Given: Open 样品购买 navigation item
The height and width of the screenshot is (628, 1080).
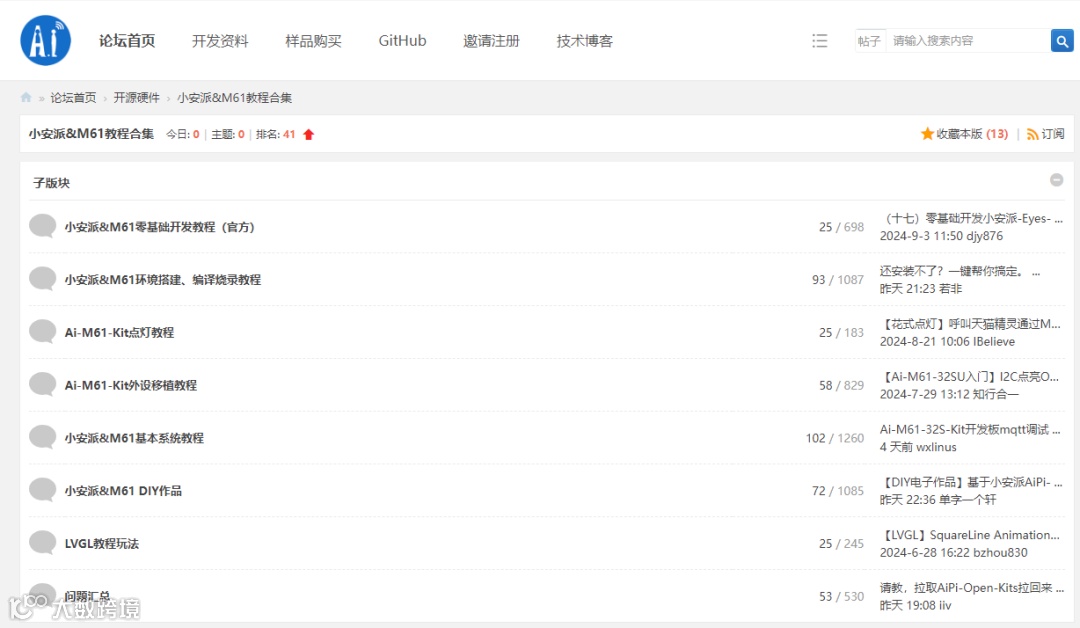Looking at the screenshot, I should coord(313,41).
